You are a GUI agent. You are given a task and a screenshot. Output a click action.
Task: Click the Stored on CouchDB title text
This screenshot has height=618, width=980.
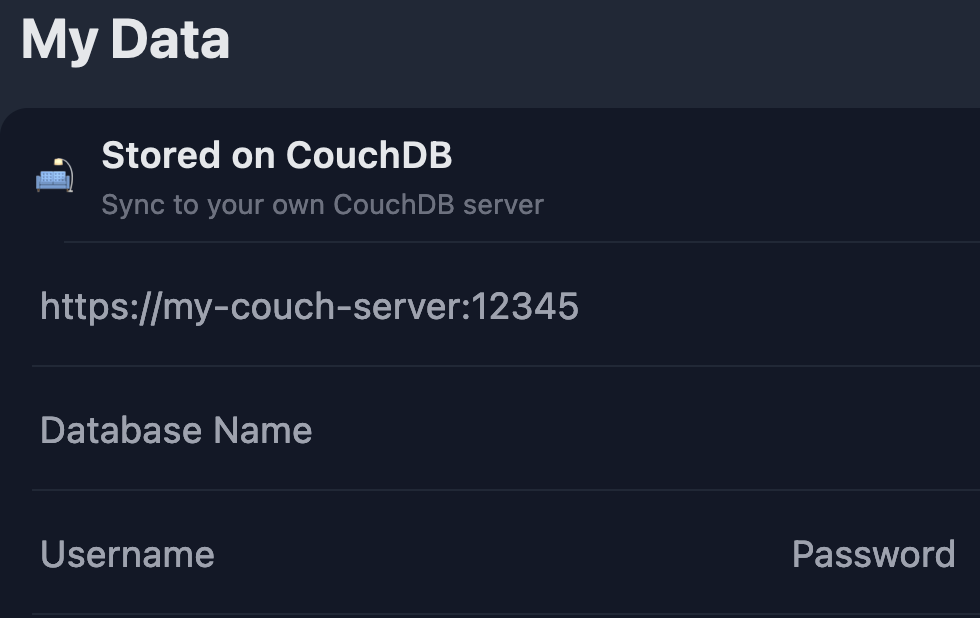pyautogui.click(x=277, y=155)
